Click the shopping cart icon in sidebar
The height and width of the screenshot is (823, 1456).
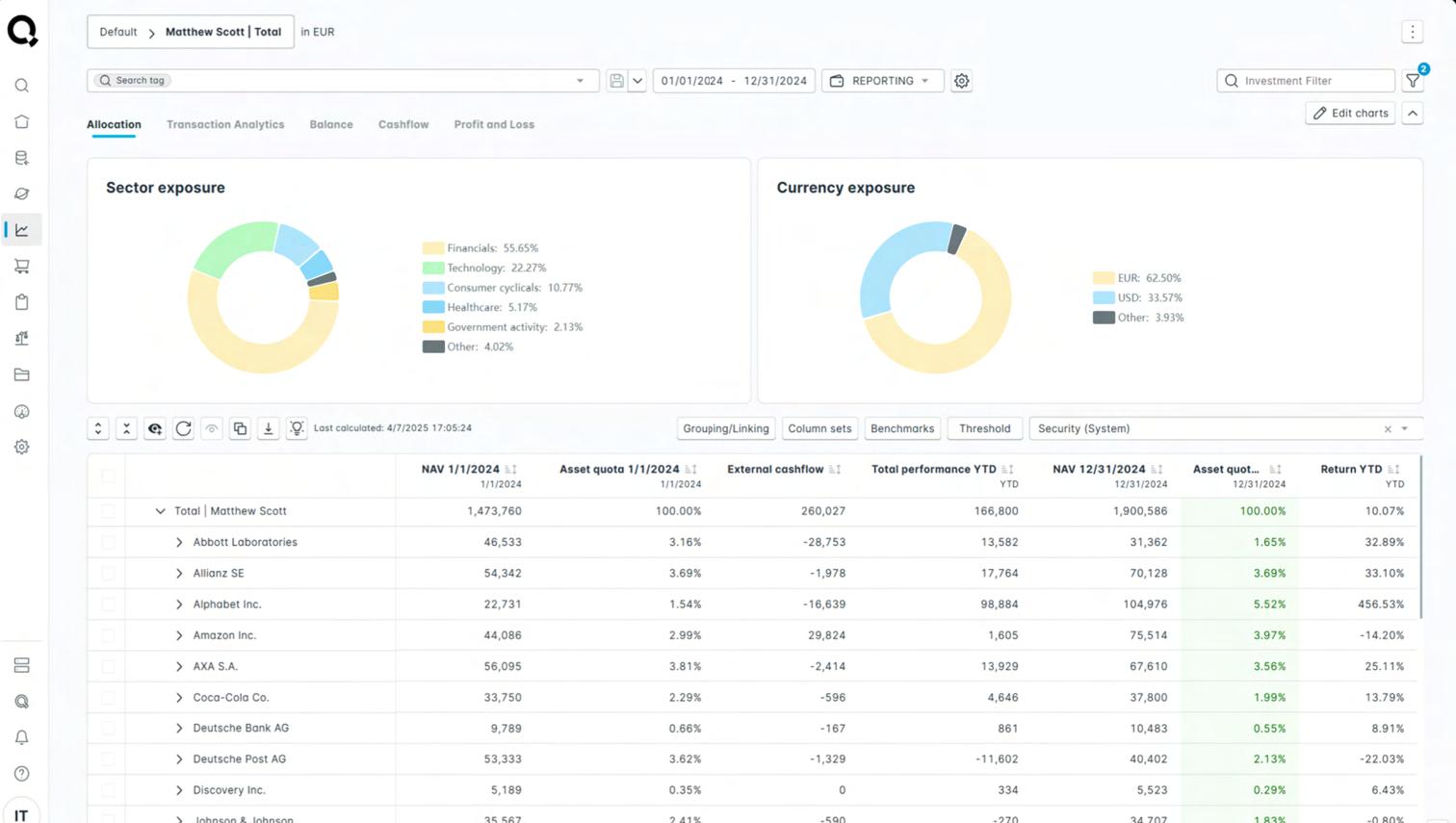click(21, 266)
